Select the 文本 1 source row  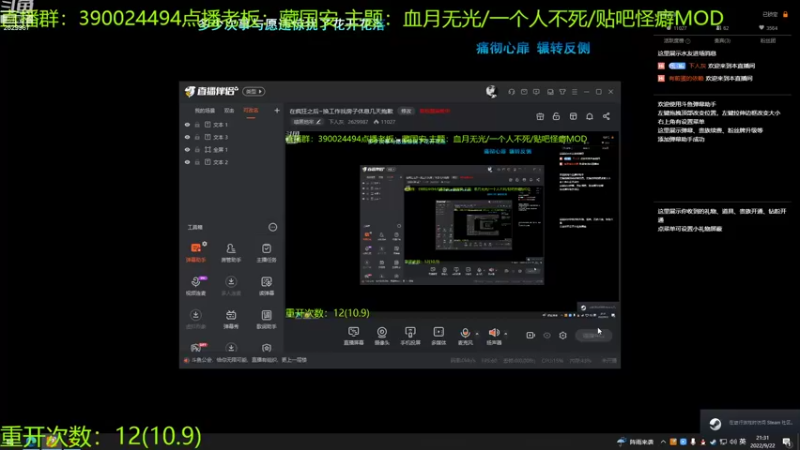[x=232, y=124]
